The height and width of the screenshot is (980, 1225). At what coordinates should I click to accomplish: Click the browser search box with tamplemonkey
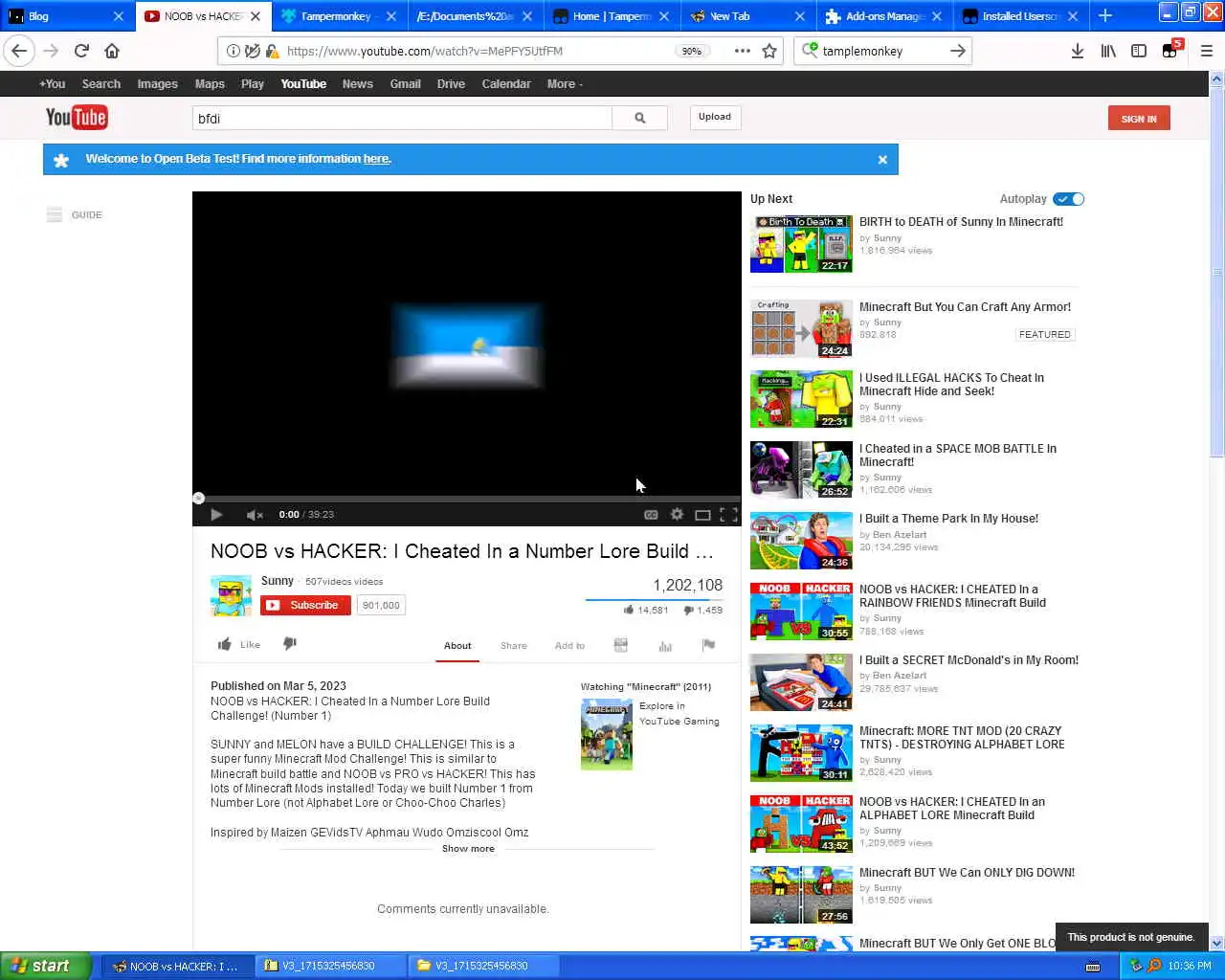point(880,51)
